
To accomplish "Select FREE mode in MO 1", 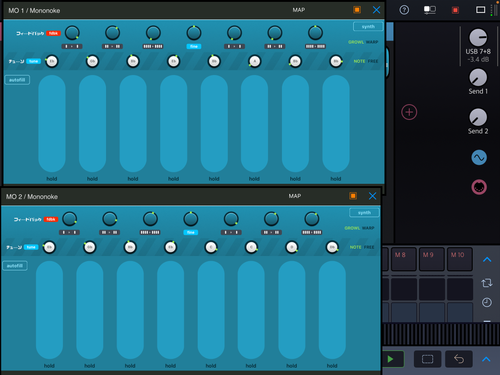I will tap(373, 61).
